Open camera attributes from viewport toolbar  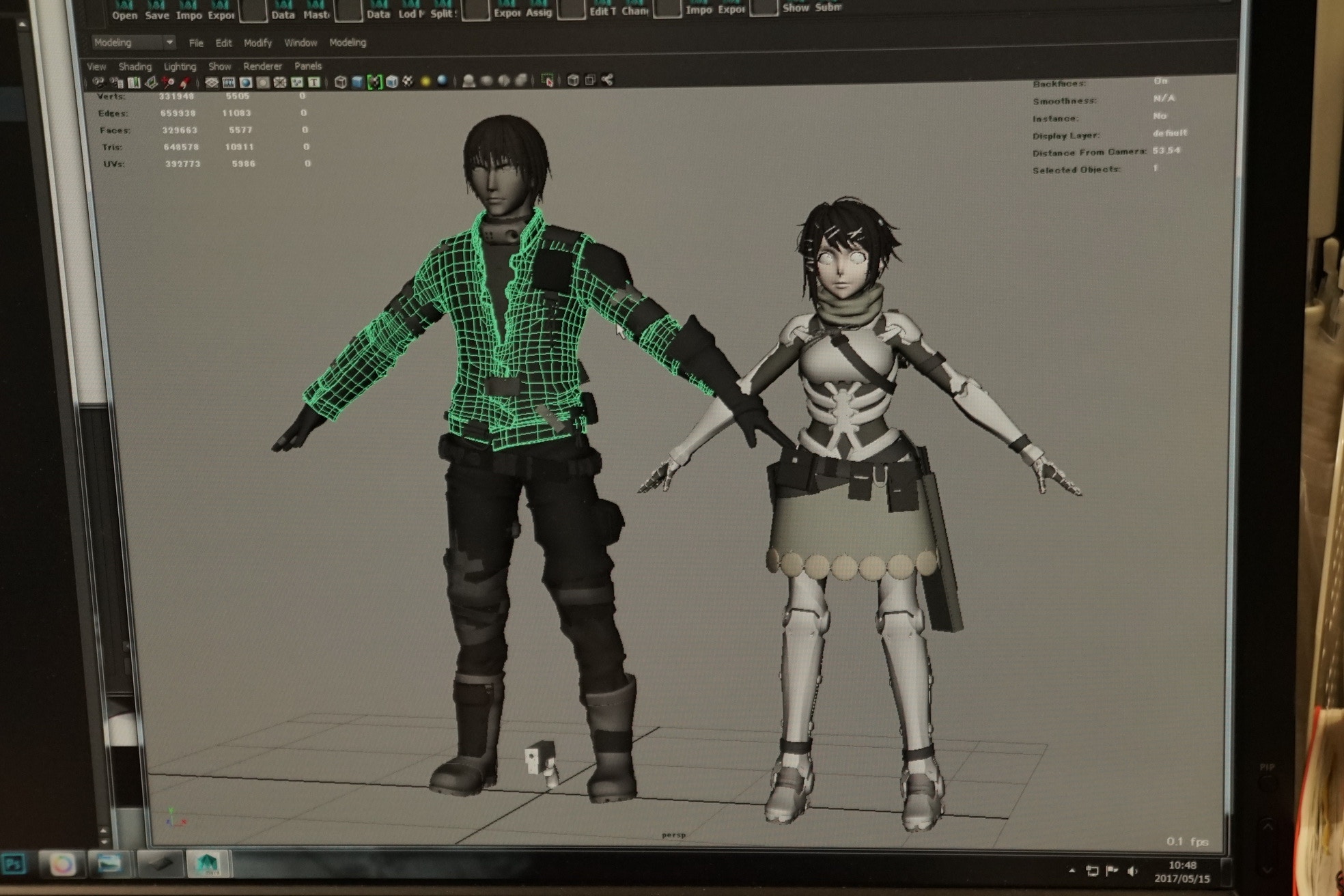tap(116, 83)
